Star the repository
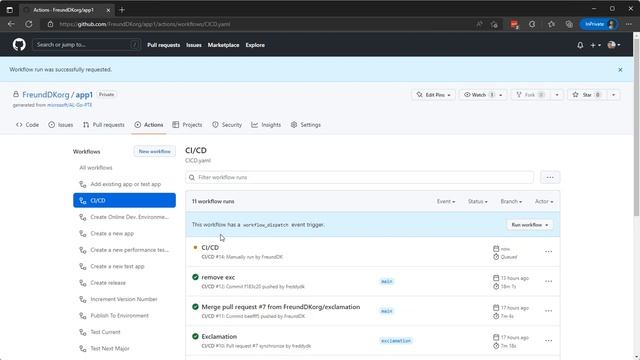640x360 pixels. 586,95
